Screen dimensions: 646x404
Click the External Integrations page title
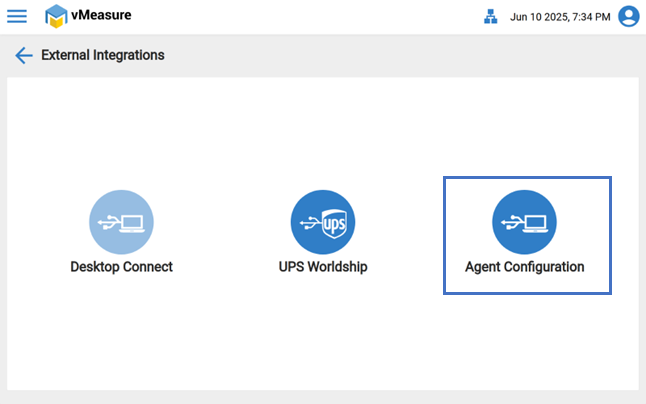(103, 55)
